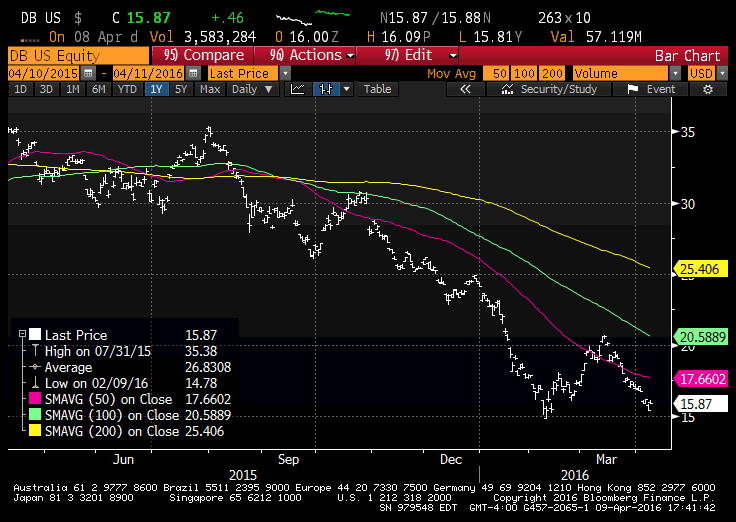Click the yellow 25.406 axis label
Viewport: 736px width, 522px height.
(700, 269)
